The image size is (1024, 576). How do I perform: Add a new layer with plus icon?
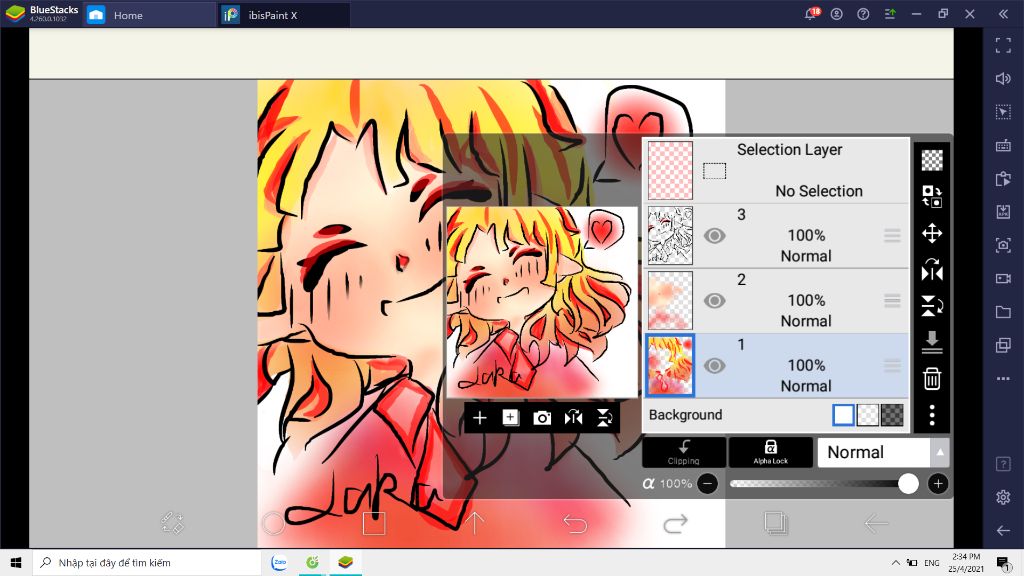479,418
